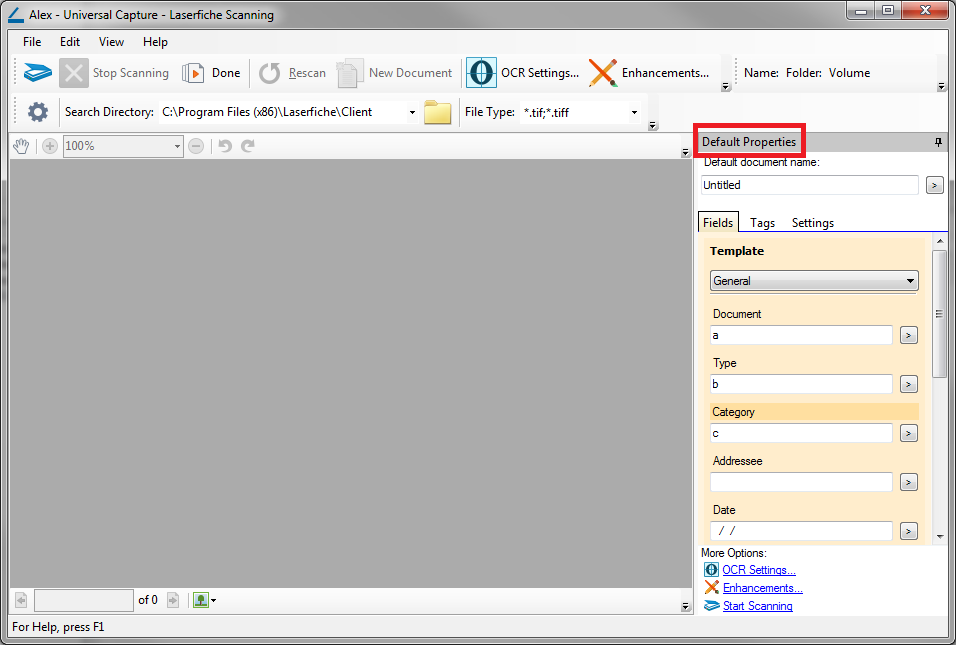Open the Help menu
Image resolution: width=956 pixels, height=645 pixels.
[155, 42]
